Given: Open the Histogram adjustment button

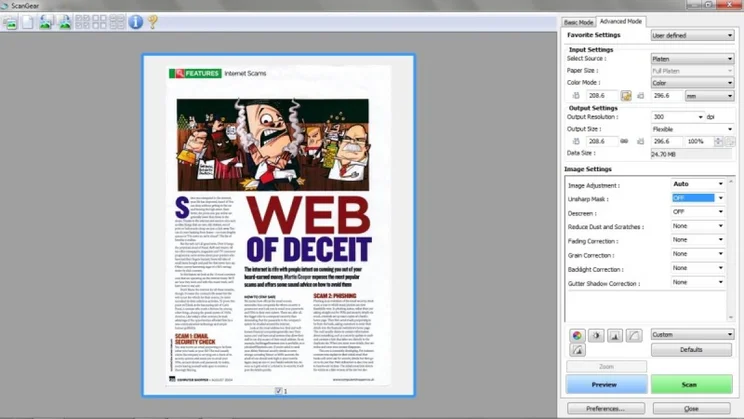Looking at the screenshot, I should [x=615, y=336].
